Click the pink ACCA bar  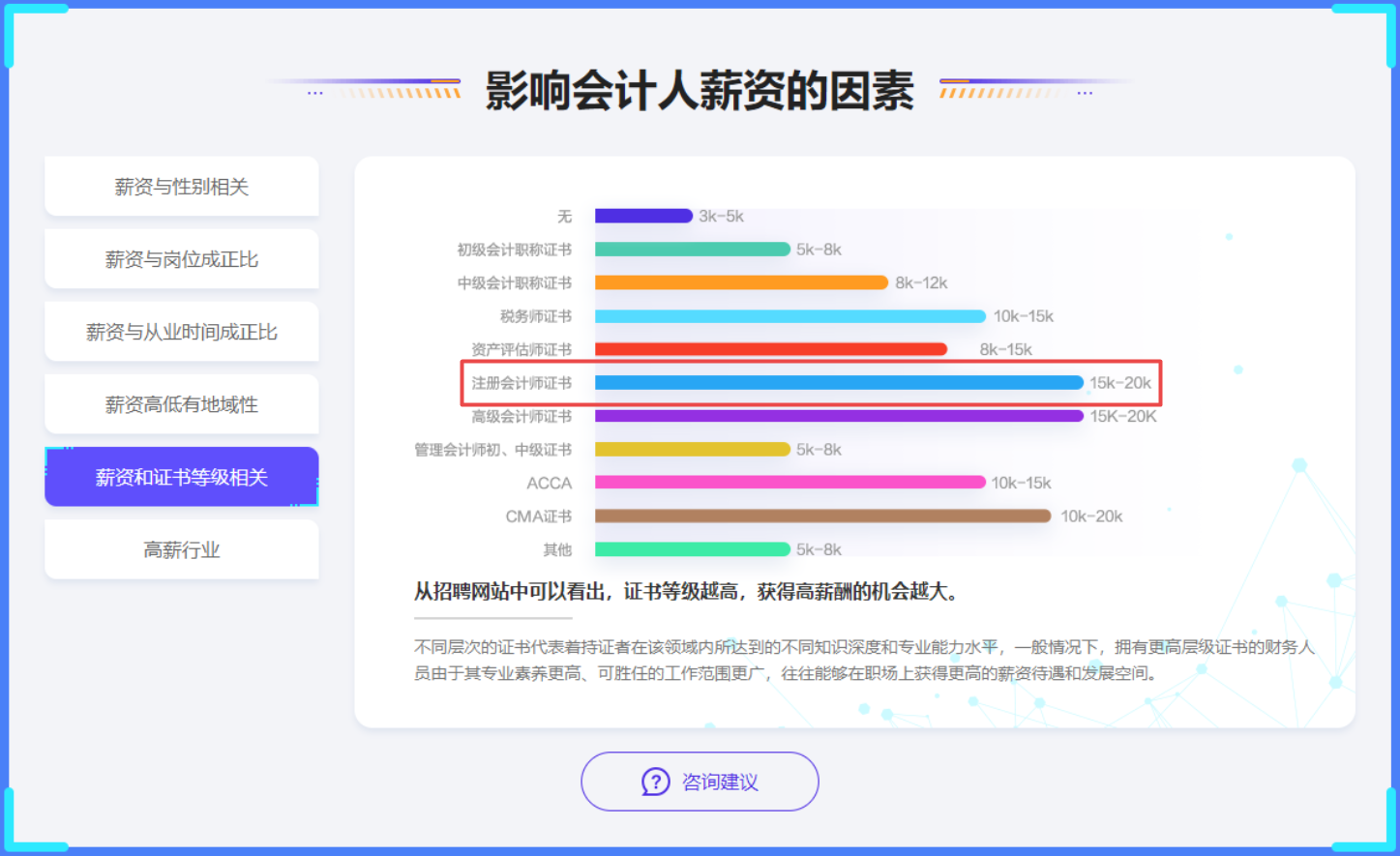tap(790, 483)
